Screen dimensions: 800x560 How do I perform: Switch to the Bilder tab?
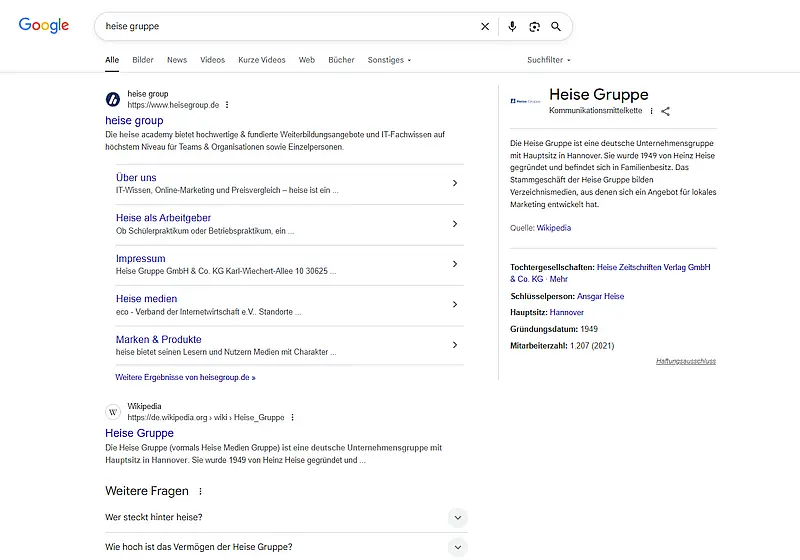click(143, 60)
